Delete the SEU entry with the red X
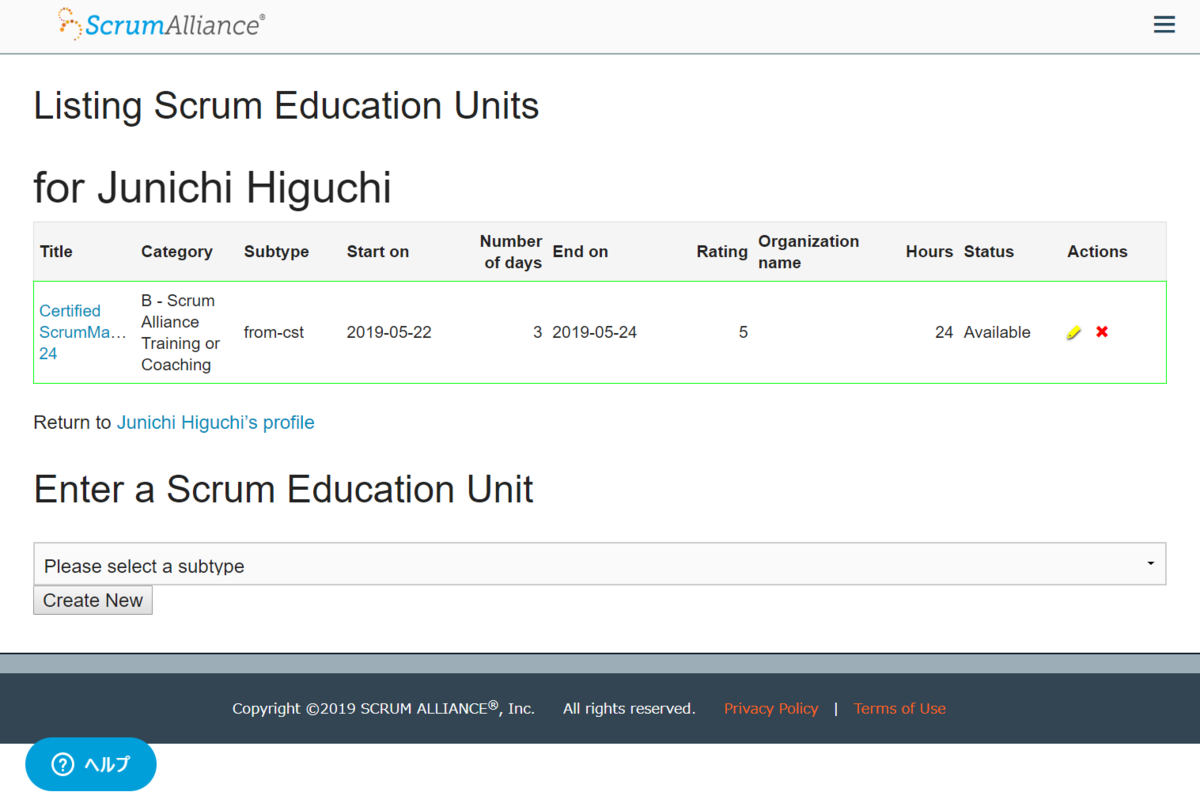This screenshot has height=807, width=1200. click(x=1100, y=332)
